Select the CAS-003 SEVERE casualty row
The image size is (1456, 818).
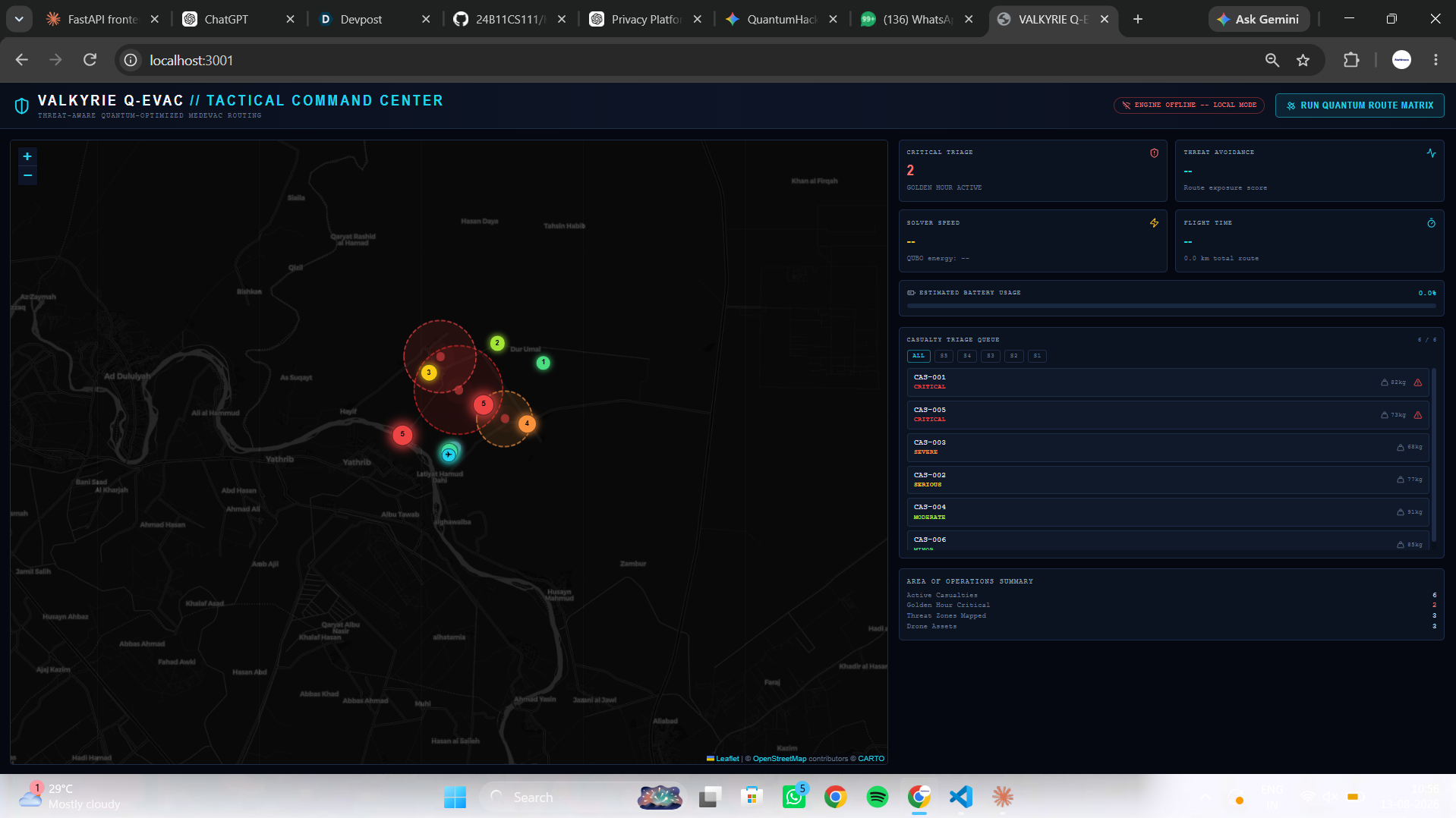(x=1168, y=448)
